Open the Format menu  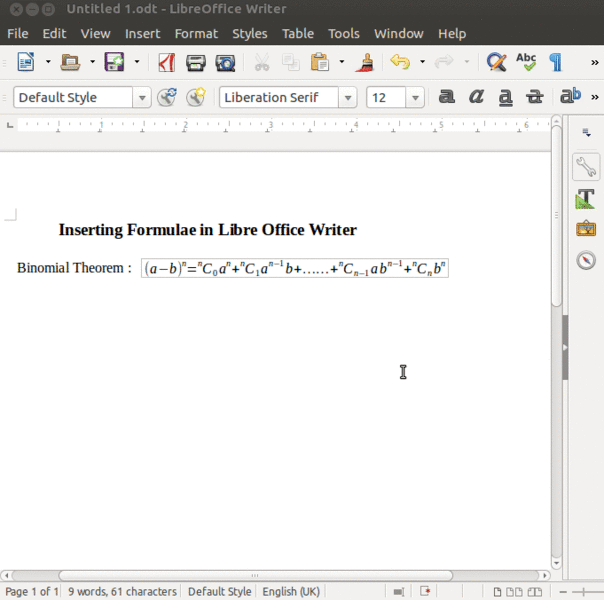coord(196,34)
